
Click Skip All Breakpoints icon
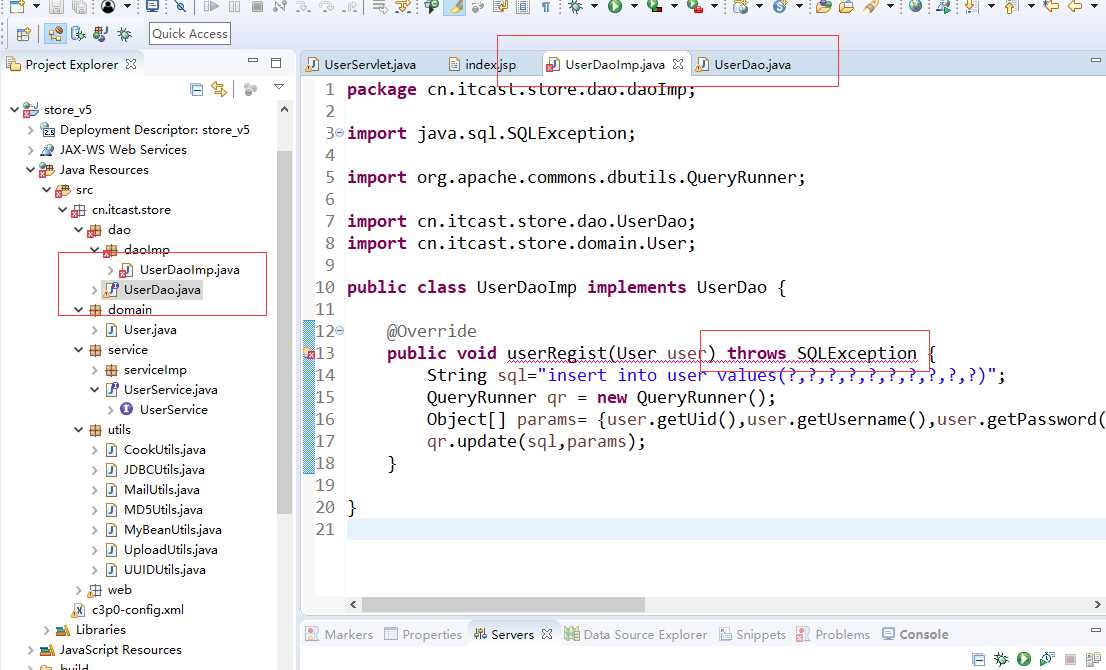click(x=180, y=7)
